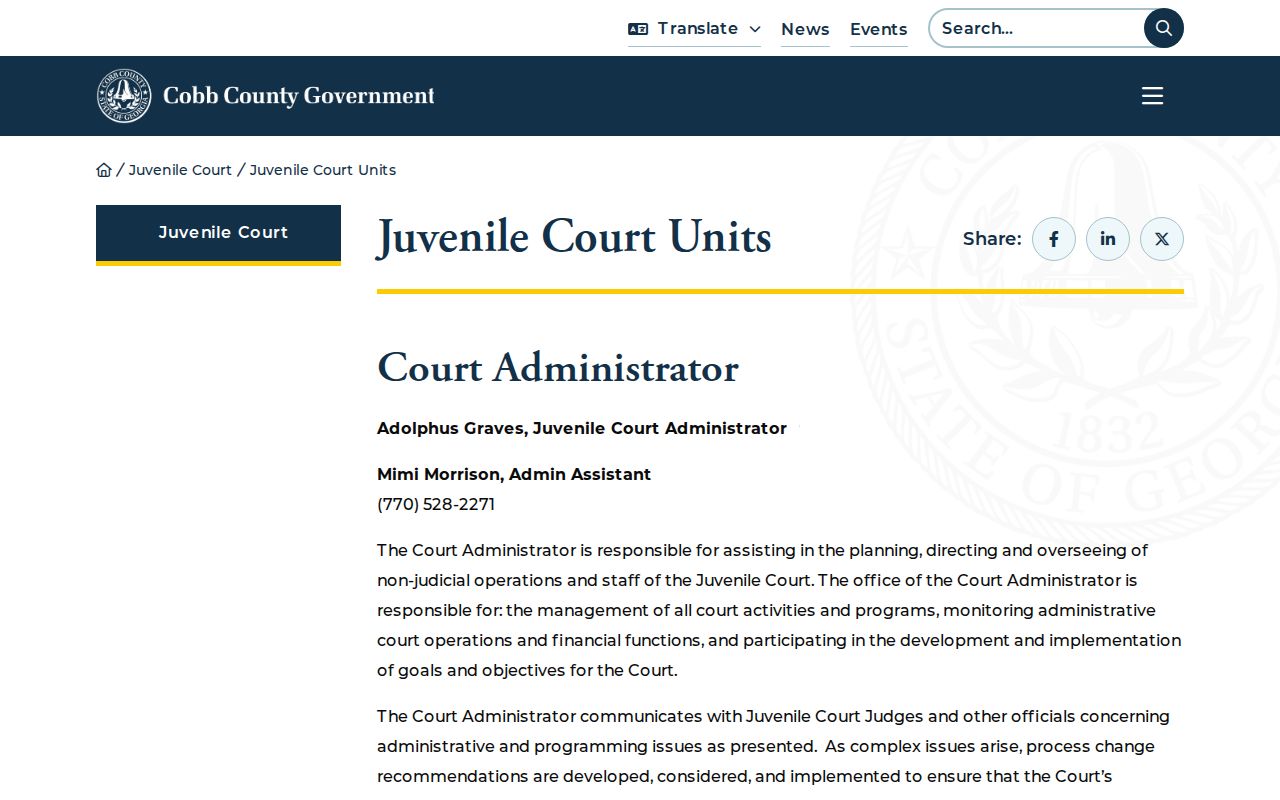Screen dimensions: 1280x800
Task: Open the Translate dropdown
Action: tap(694, 29)
